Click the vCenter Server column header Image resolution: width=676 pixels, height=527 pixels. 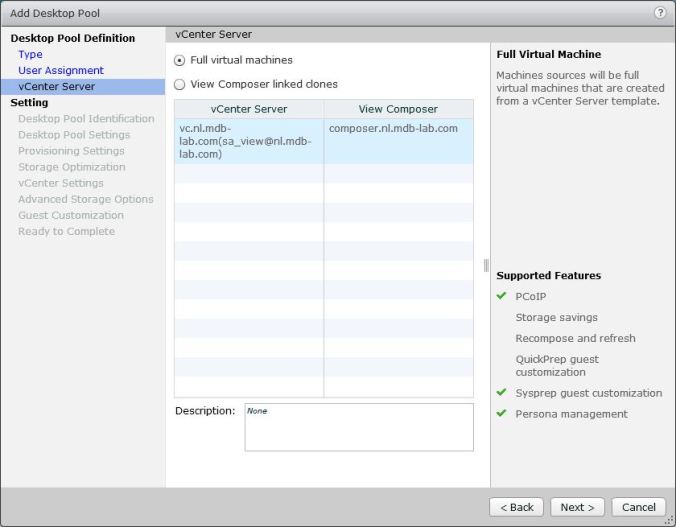(x=249, y=109)
